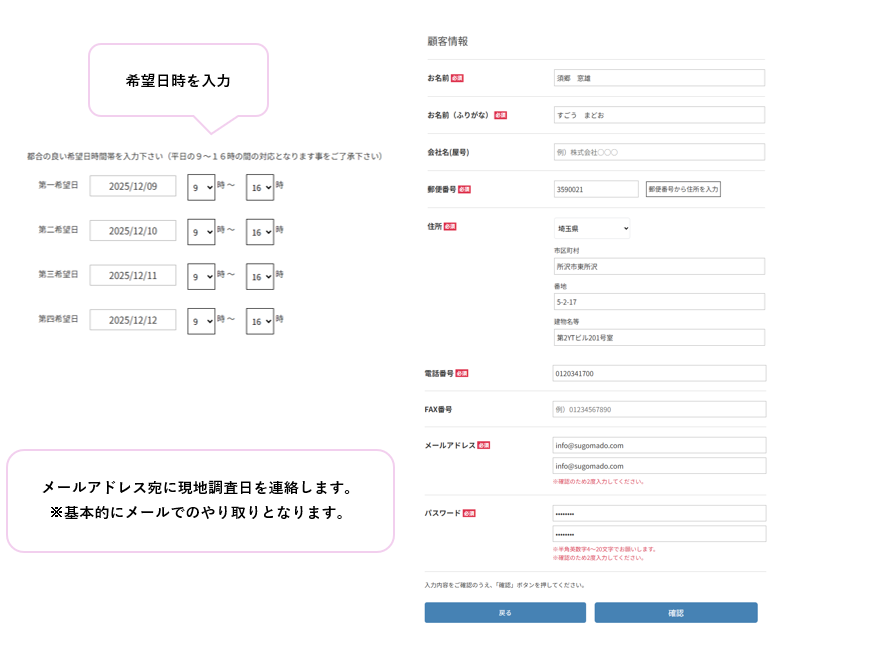Click the お名前 input field

click(x=659, y=78)
